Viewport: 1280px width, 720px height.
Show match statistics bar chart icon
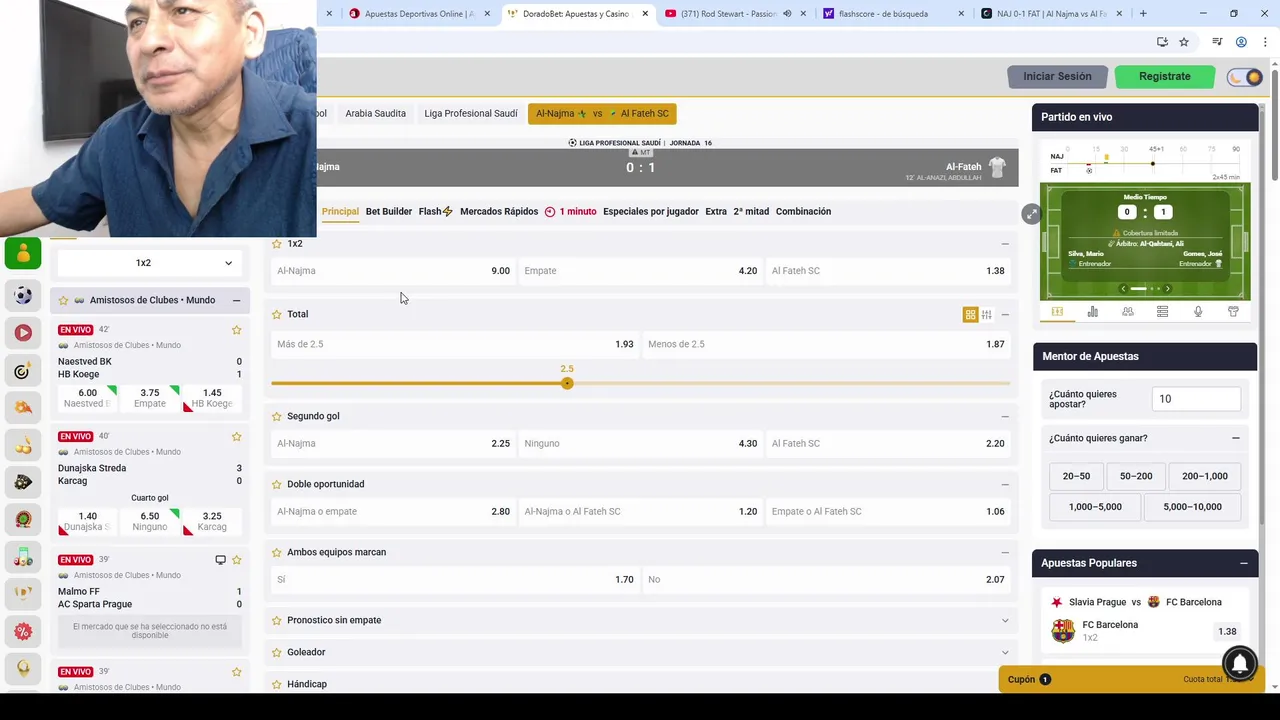pyautogui.click(x=1092, y=312)
